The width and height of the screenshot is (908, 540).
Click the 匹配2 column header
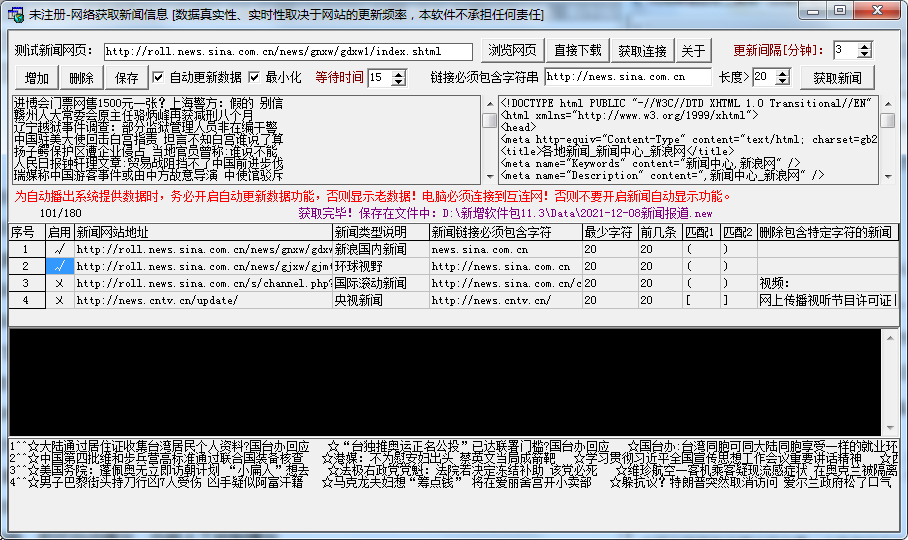click(739, 233)
